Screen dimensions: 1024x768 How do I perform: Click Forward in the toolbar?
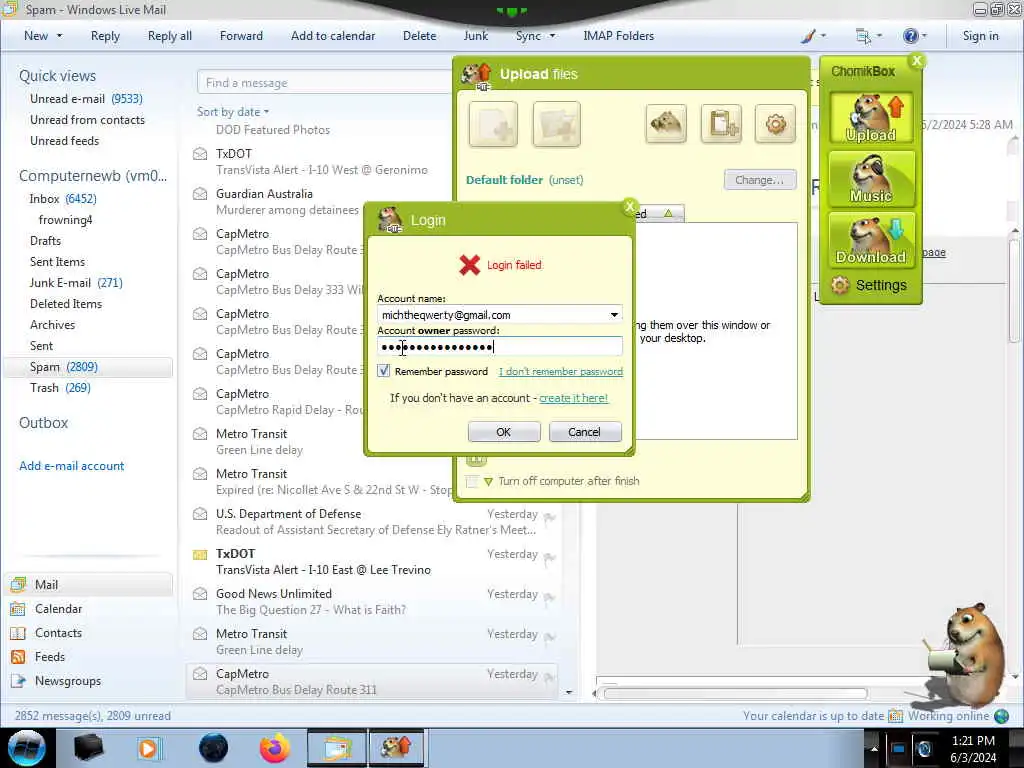pos(241,36)
